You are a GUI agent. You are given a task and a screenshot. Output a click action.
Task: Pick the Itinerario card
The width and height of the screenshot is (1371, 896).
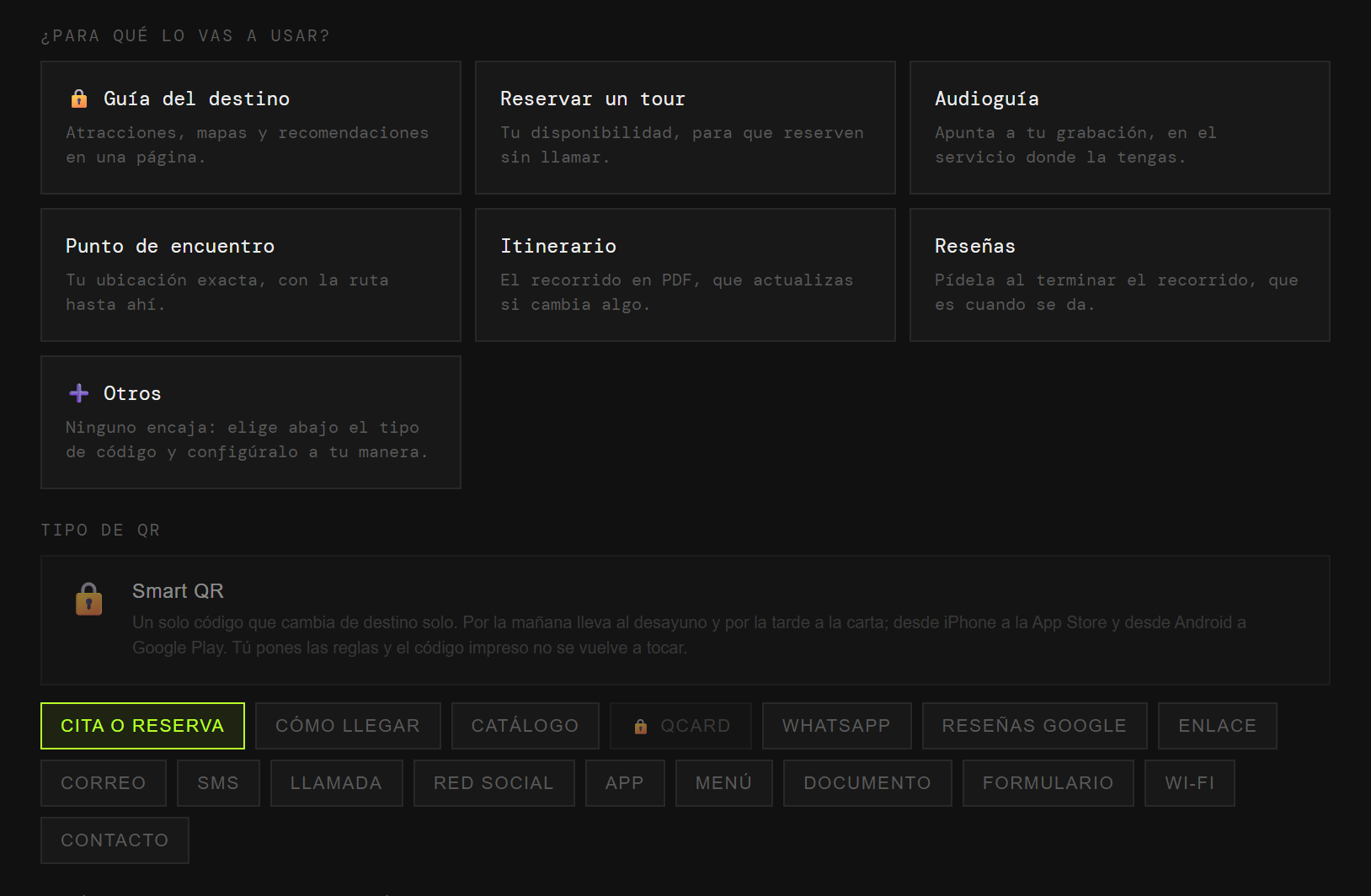click(685, 275)
